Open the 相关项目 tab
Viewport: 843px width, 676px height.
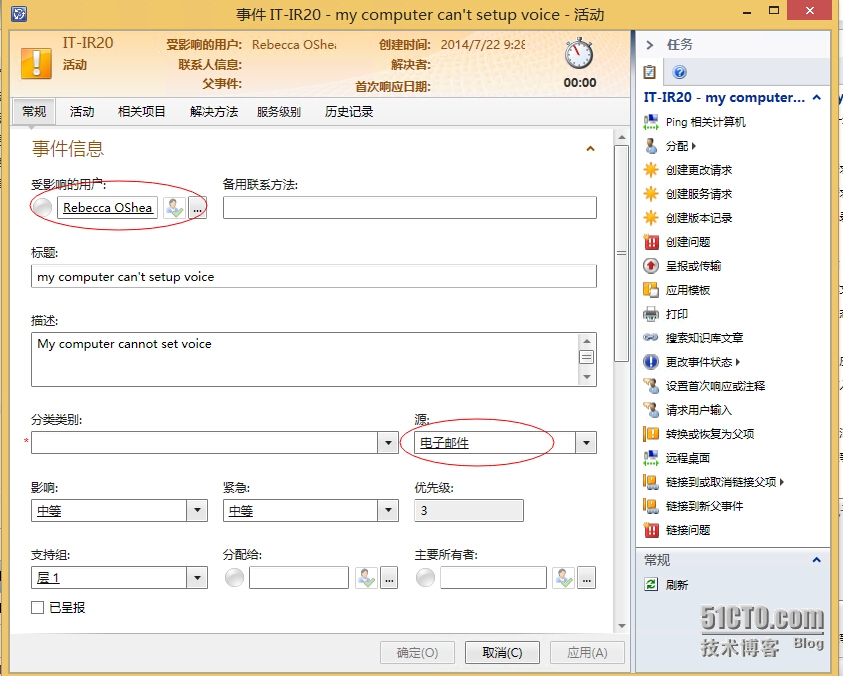pyautogui.click(x=141, y=111)
